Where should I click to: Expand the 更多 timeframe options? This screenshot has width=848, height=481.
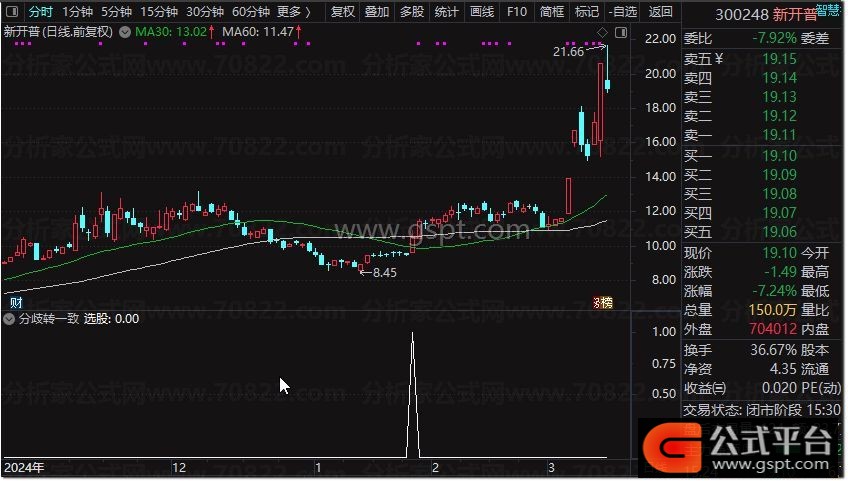point(294,11)
